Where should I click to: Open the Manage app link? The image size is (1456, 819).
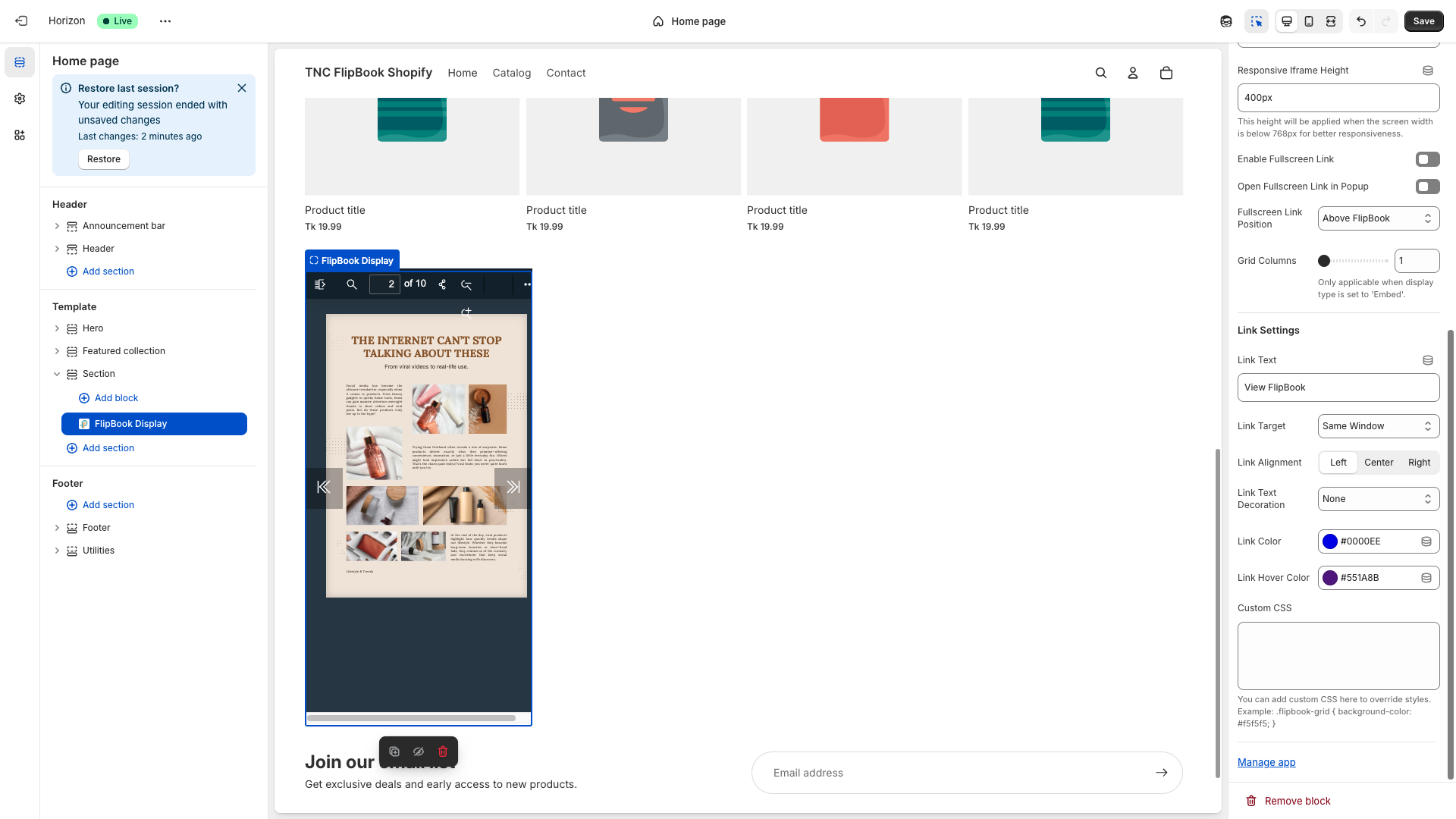(1266, 762)
